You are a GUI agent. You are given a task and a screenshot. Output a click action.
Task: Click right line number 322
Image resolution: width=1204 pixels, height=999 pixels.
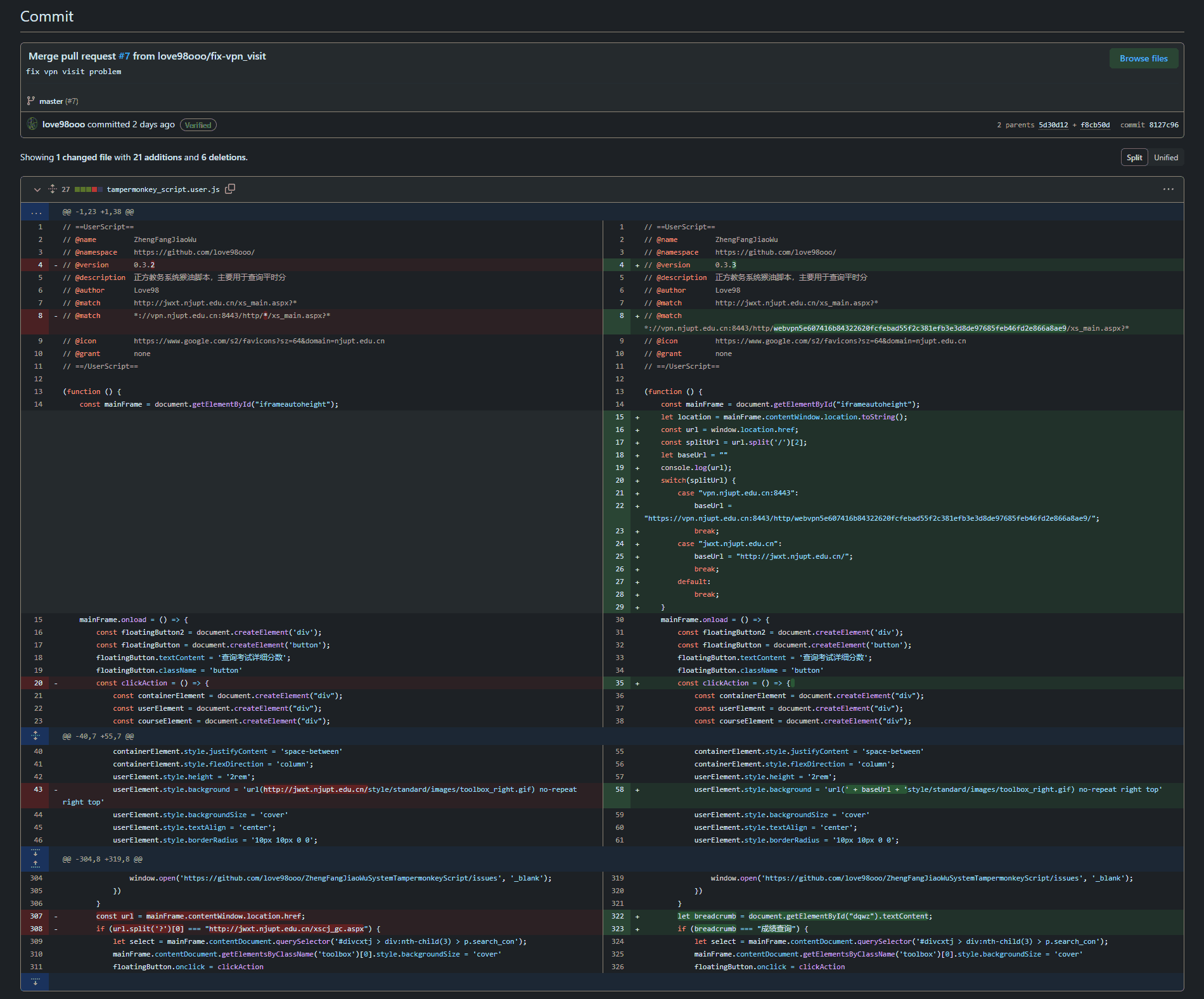click(618, 916)
